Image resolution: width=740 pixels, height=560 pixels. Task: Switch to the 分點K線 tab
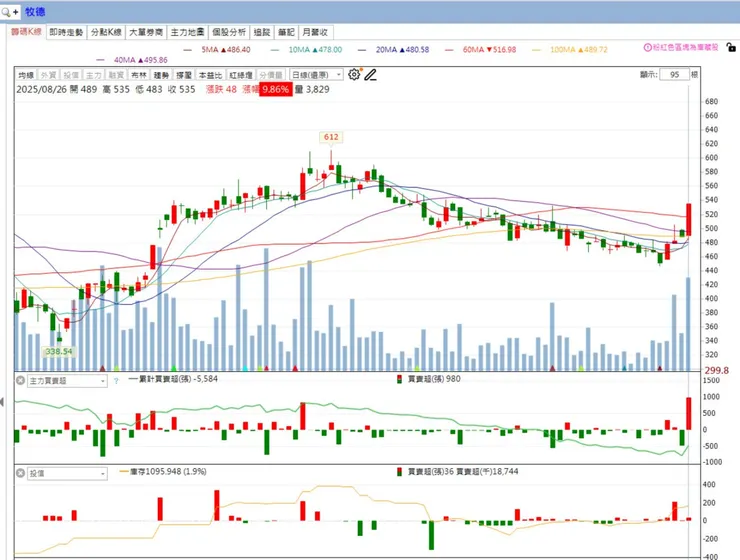106,32
